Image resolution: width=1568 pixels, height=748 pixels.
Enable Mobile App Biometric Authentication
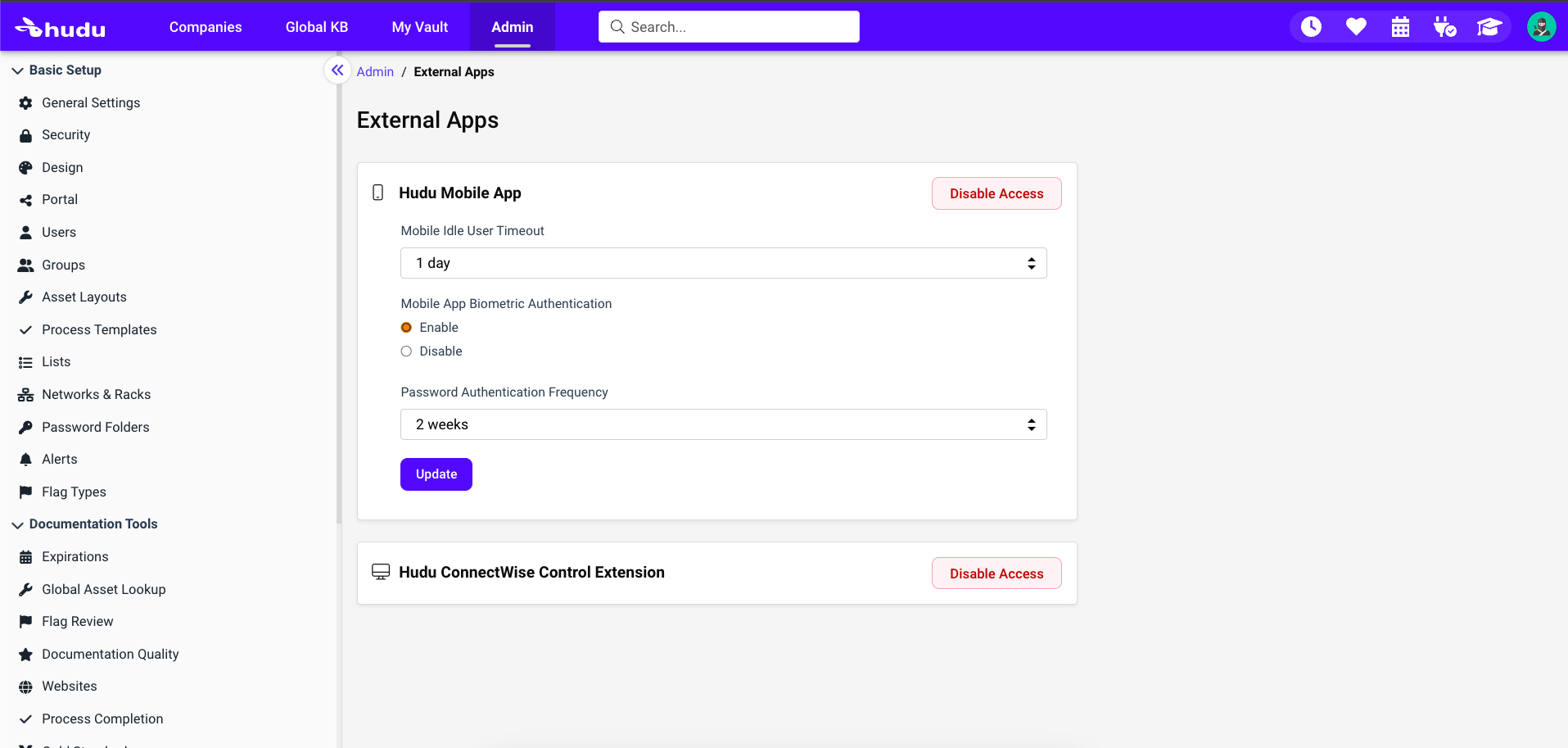pyautogui.click(x=407, y=327)
